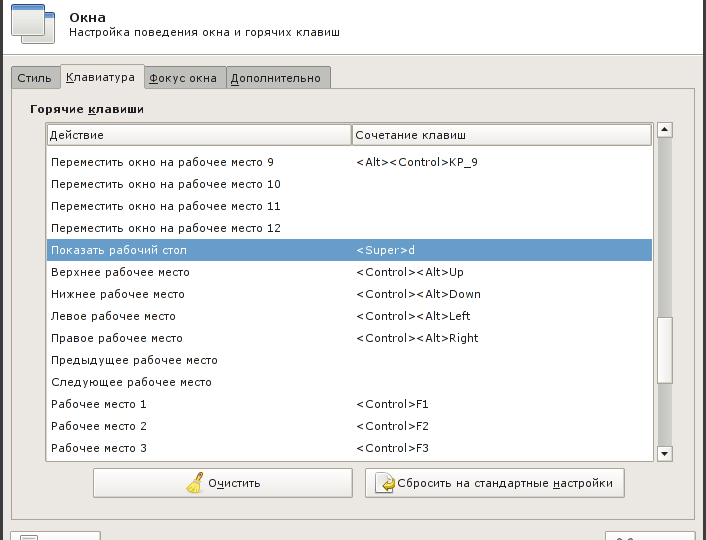Click the vertical scrollbar thumb
This screenshot has height=540, width=706.
(x=664, y=349)
